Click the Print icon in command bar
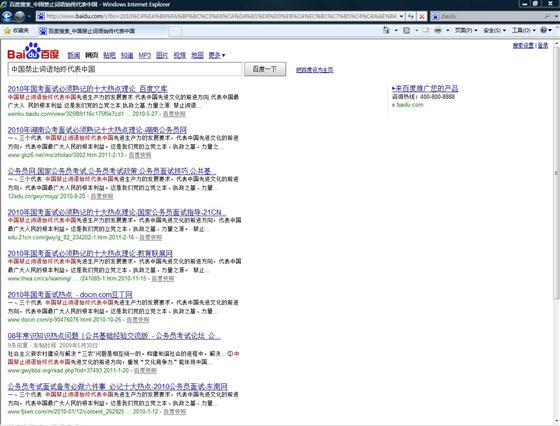 438,30
